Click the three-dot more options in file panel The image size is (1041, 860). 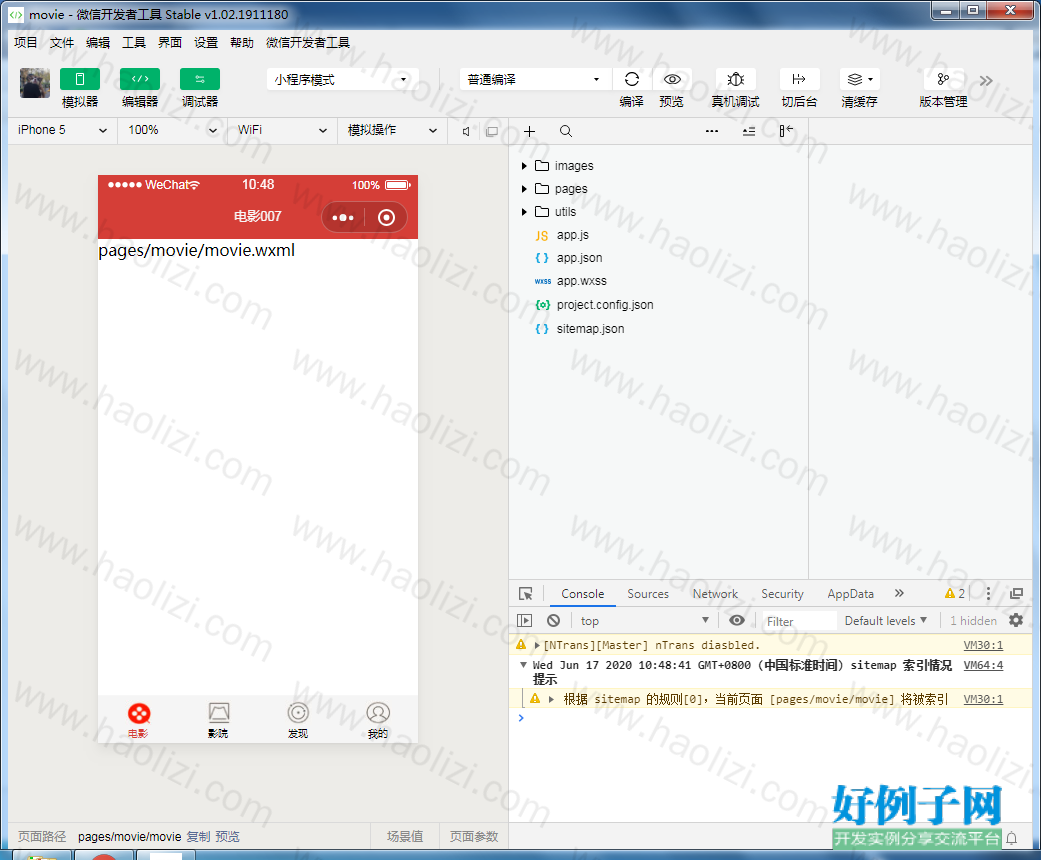[712, 131]
